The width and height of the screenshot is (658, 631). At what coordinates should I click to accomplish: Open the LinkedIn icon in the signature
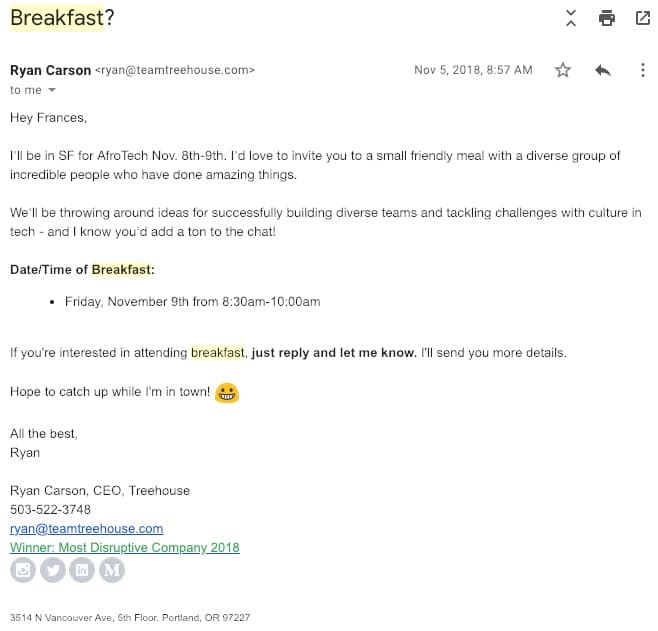(83, 570)
